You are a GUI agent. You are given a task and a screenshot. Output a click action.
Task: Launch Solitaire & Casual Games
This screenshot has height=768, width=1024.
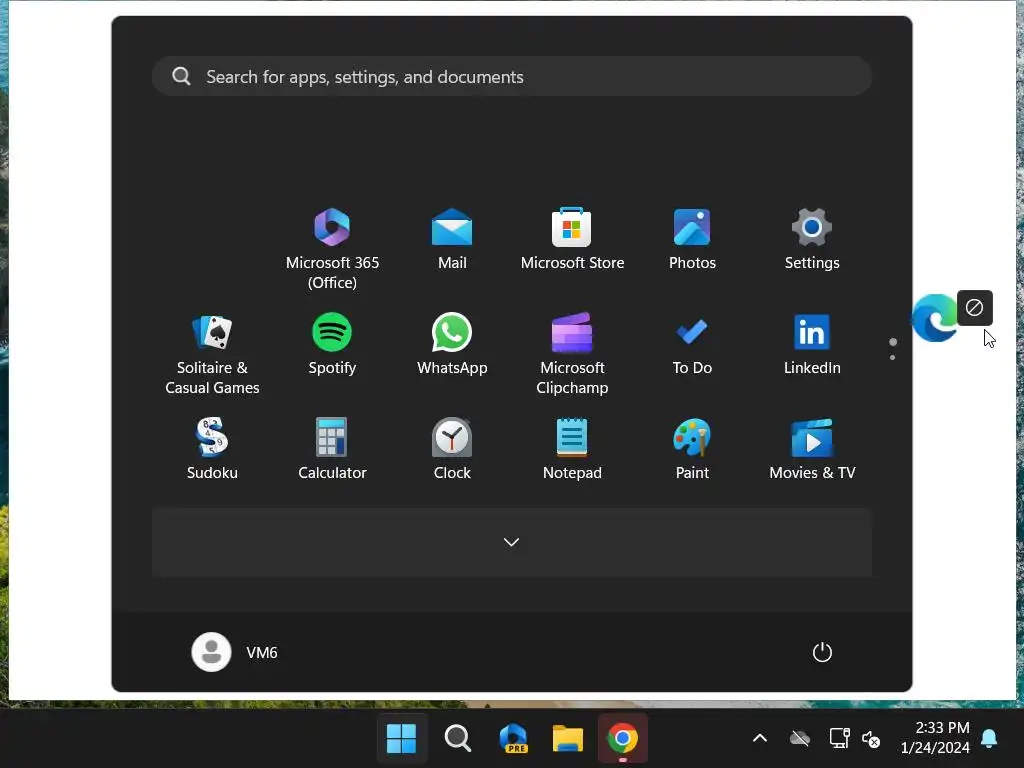coord(212,354)
